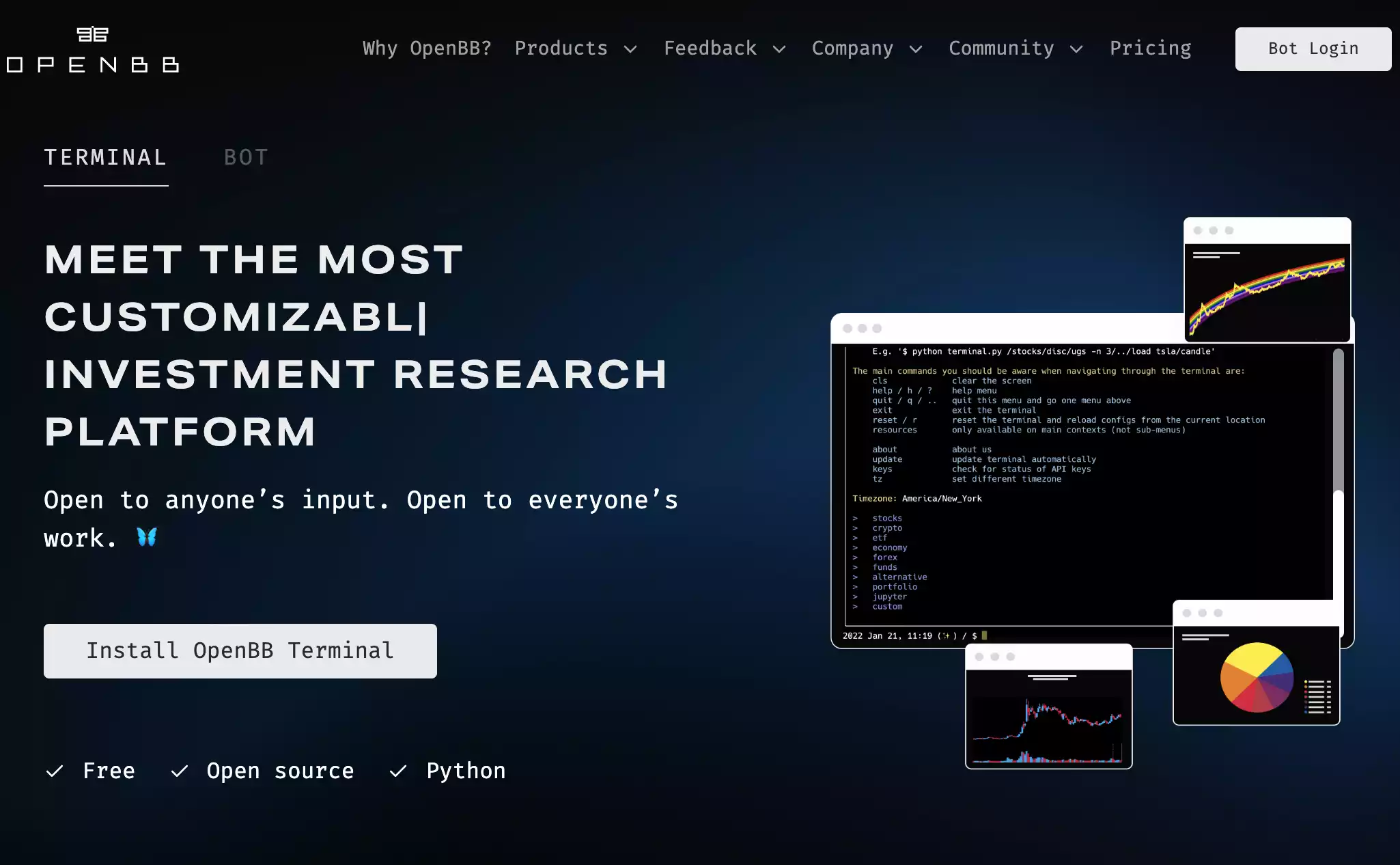Click the terminal window scrollbar

coord(1339,420)
